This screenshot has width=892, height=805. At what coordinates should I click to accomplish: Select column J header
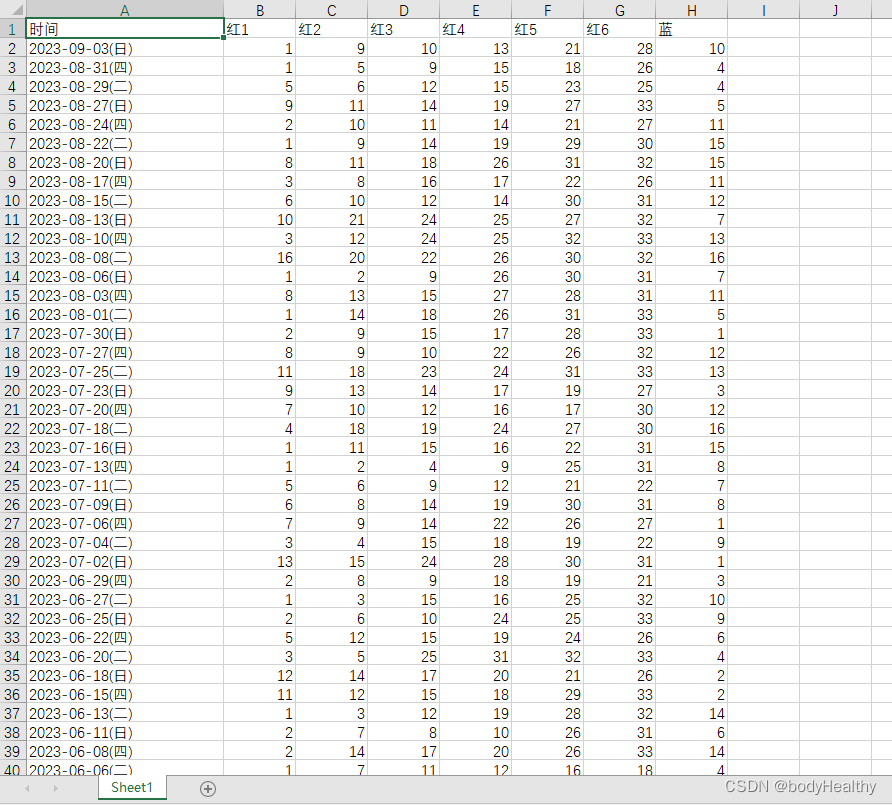[x=835, y=10]
